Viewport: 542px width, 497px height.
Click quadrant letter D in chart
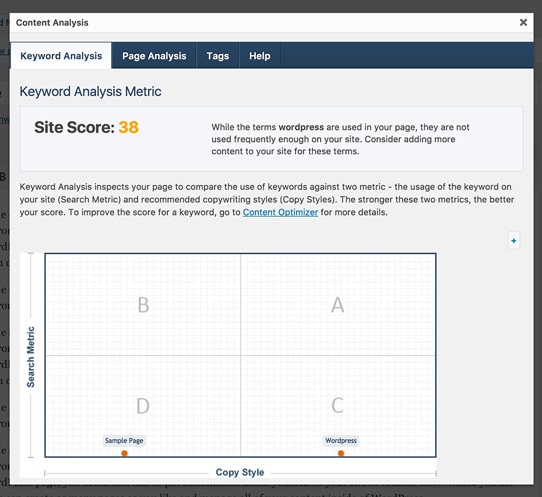point(143,405)
